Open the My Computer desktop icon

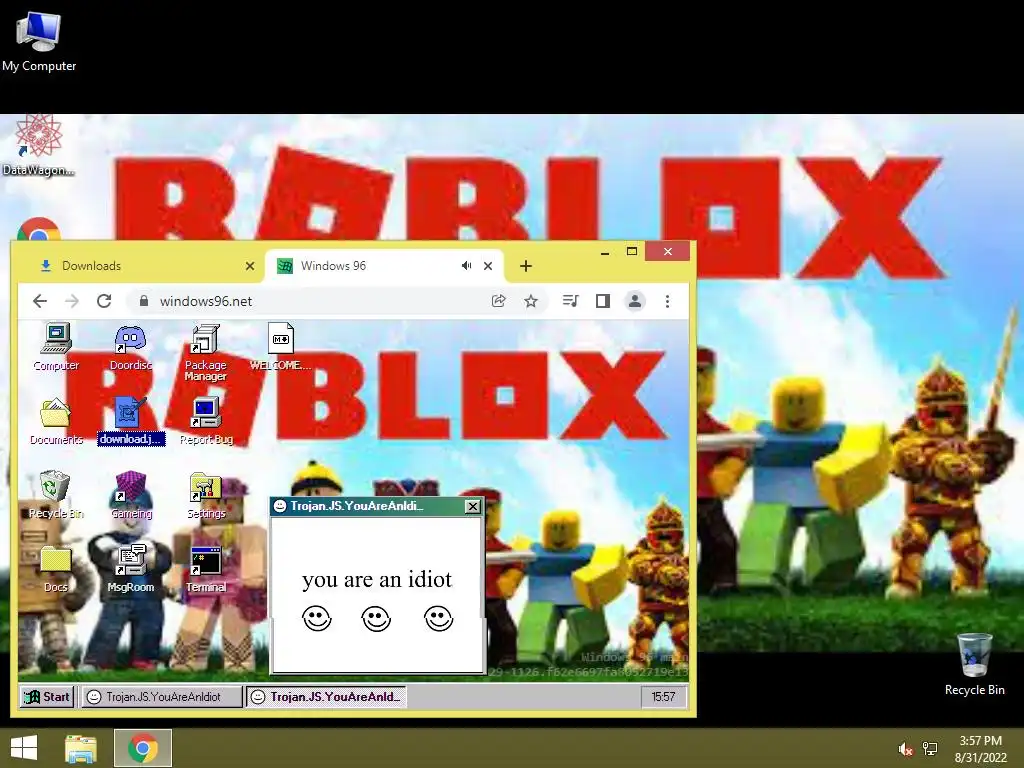(39, 42)
